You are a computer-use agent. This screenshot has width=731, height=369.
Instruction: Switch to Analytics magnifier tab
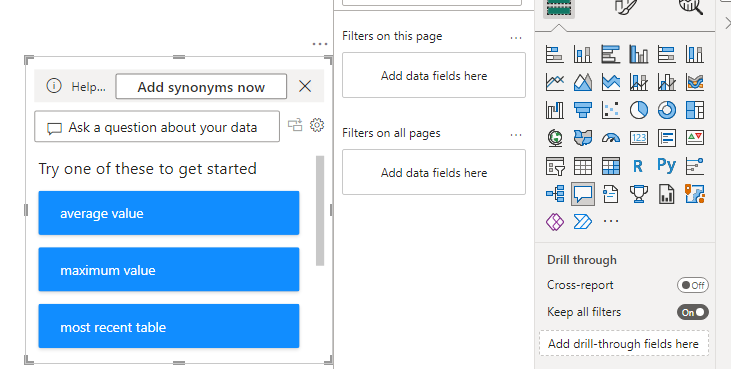coord(691,7)
